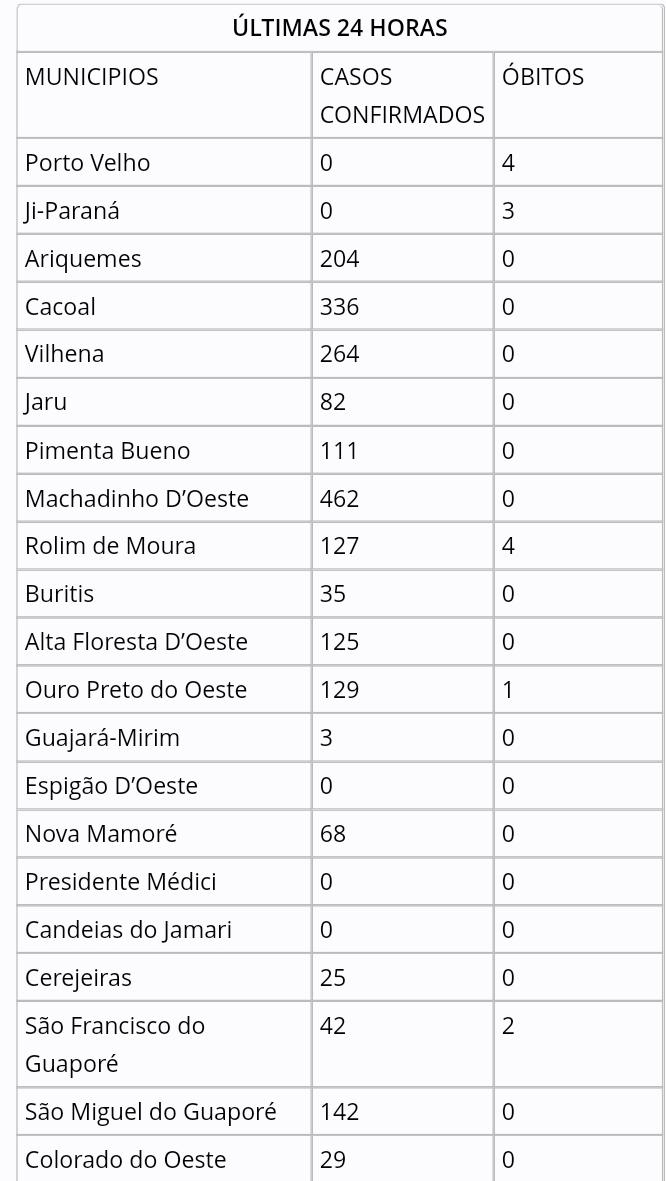Click Ouro Preto do Oeste cases 129
This screenshot has width=666, height=1181.
pos(340,690)
